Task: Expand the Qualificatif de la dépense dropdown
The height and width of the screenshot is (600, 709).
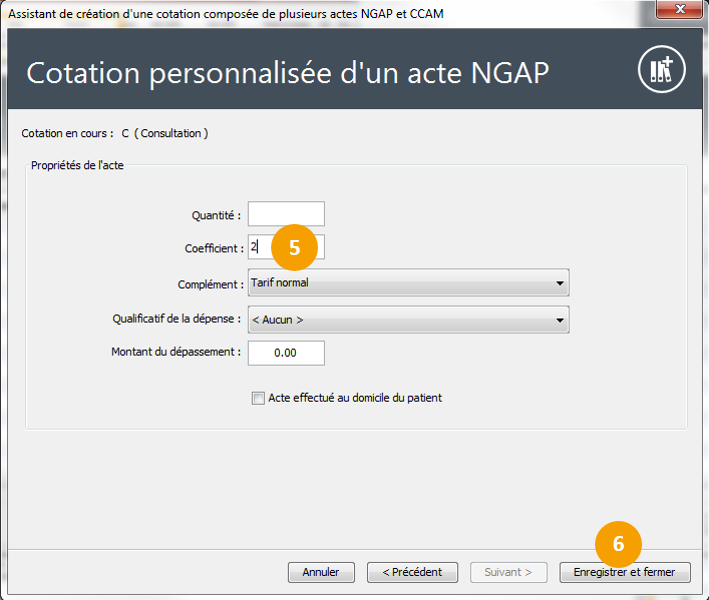Action: [x=400, y=320]
